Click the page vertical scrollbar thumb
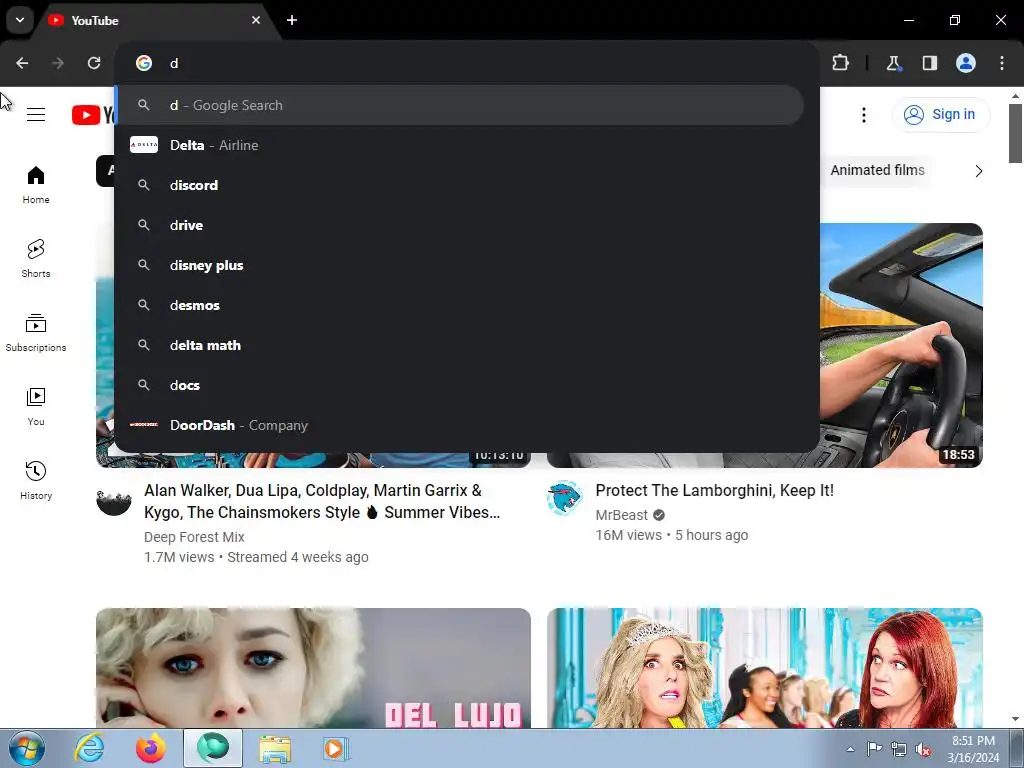The height and width of the screenshot is (768, 1024). coord(1016,133)
